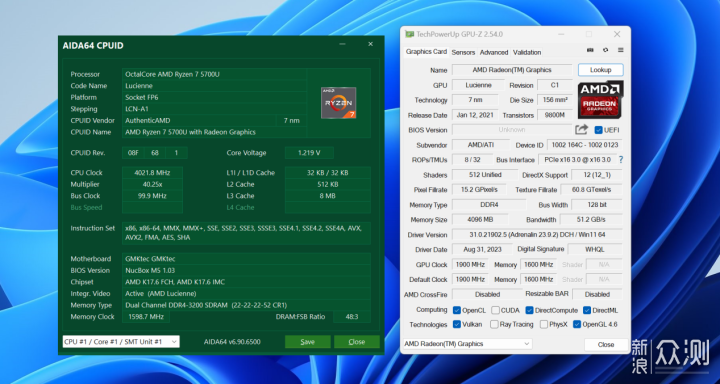The width and height of the screenshot is (720, 384).
Task: Click the Core Voltage 1.219 V value
Action: click(x=309, y=153)
